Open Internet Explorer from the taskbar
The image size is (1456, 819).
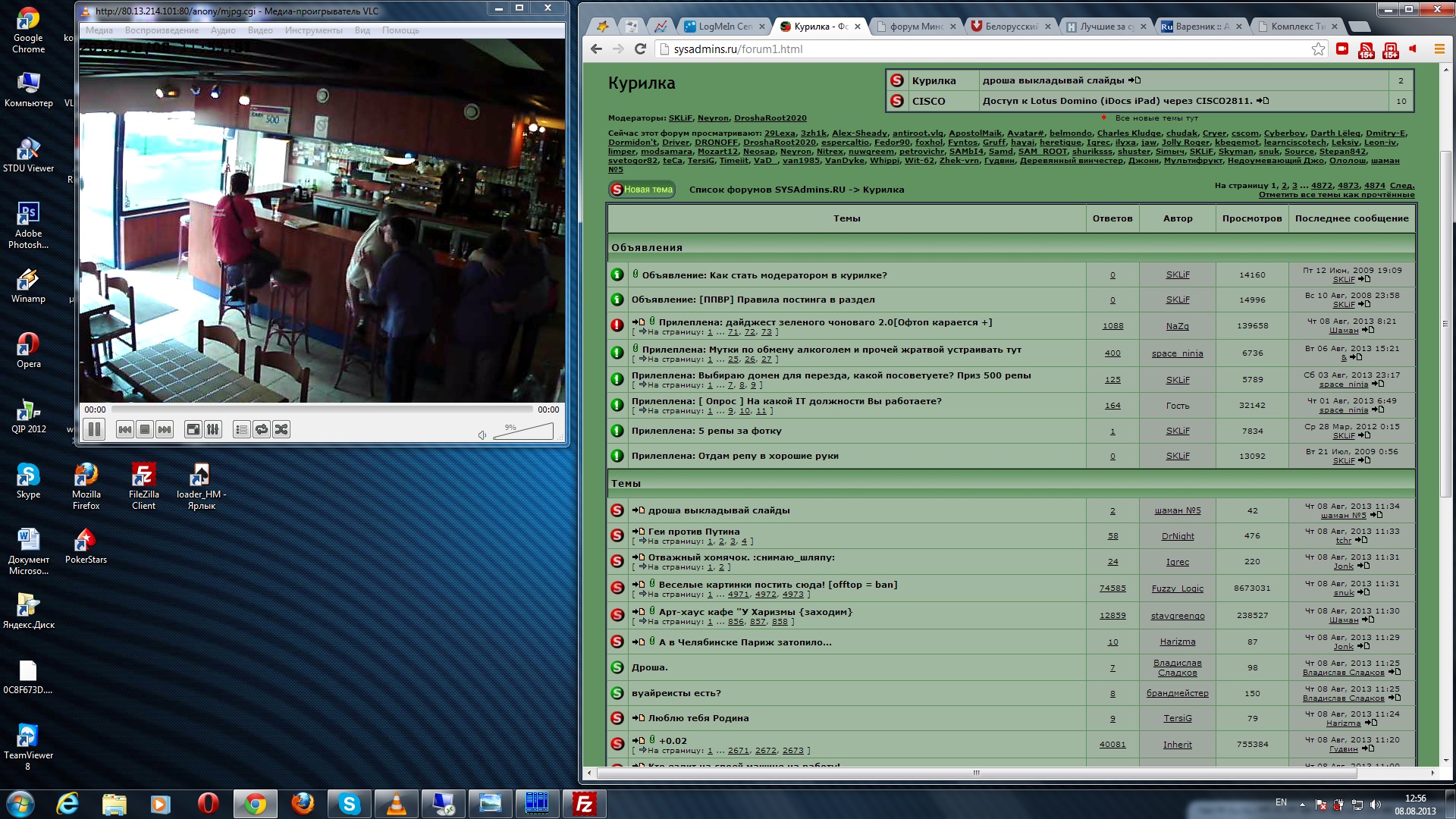pyautogui.click(x=68, y=804)
